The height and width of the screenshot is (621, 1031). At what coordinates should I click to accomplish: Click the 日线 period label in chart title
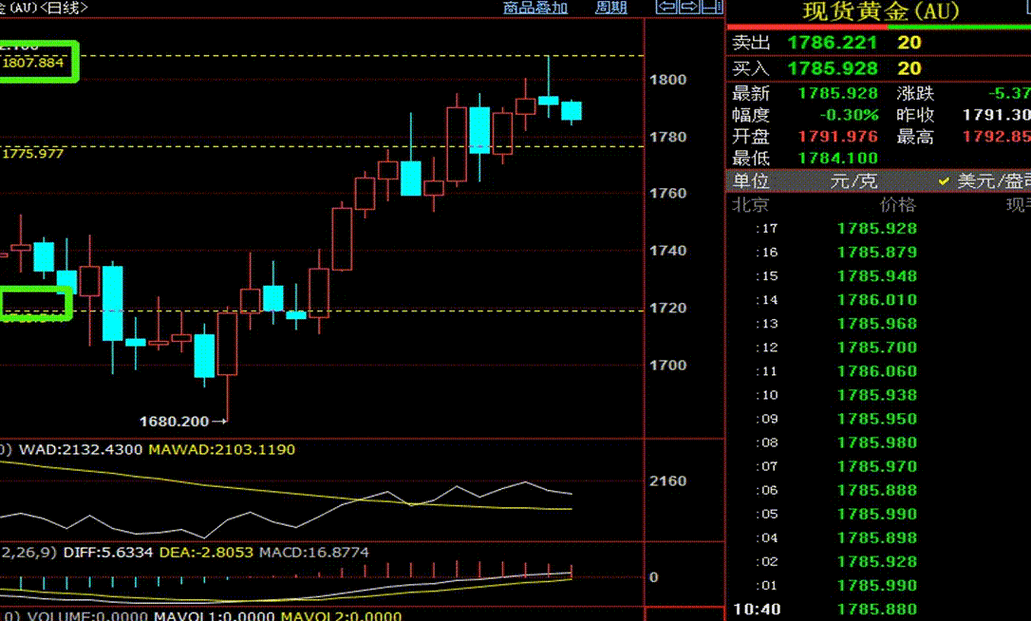[x=68, y=7]
